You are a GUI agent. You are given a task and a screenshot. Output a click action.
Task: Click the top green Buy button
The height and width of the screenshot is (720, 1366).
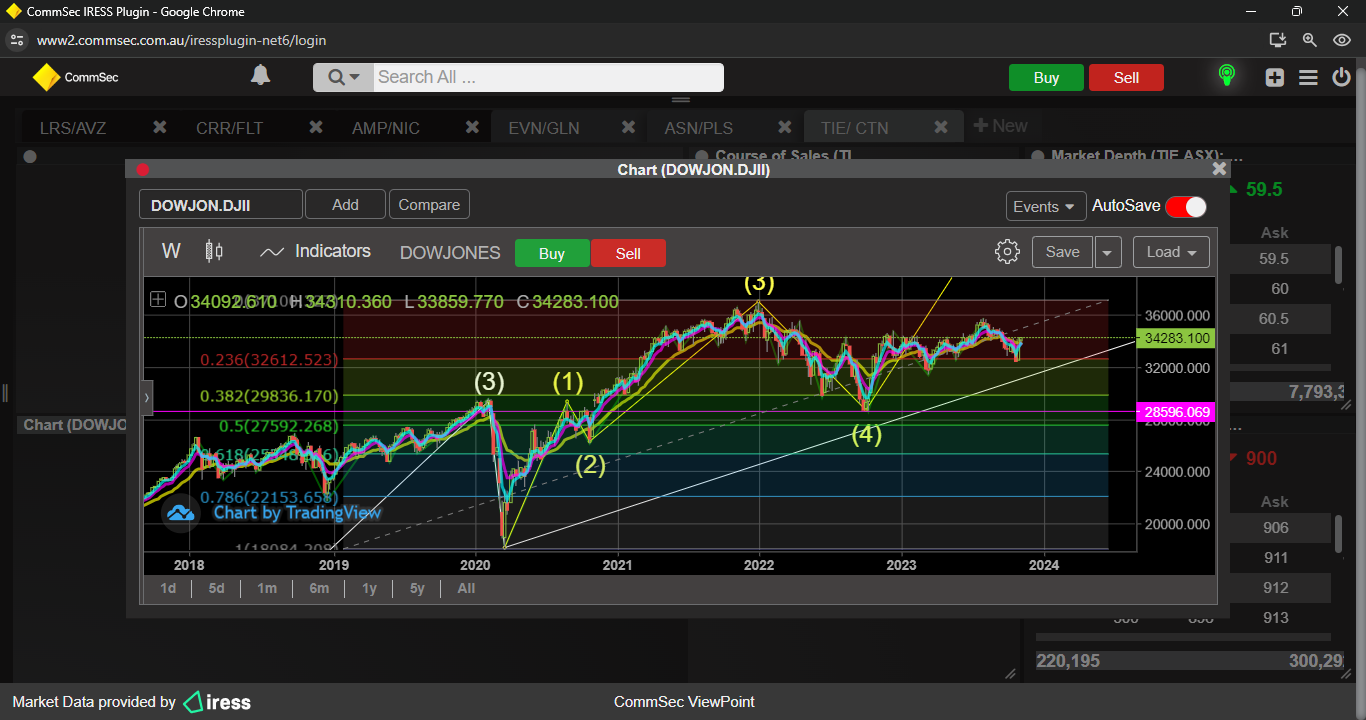click(1046, 78)
